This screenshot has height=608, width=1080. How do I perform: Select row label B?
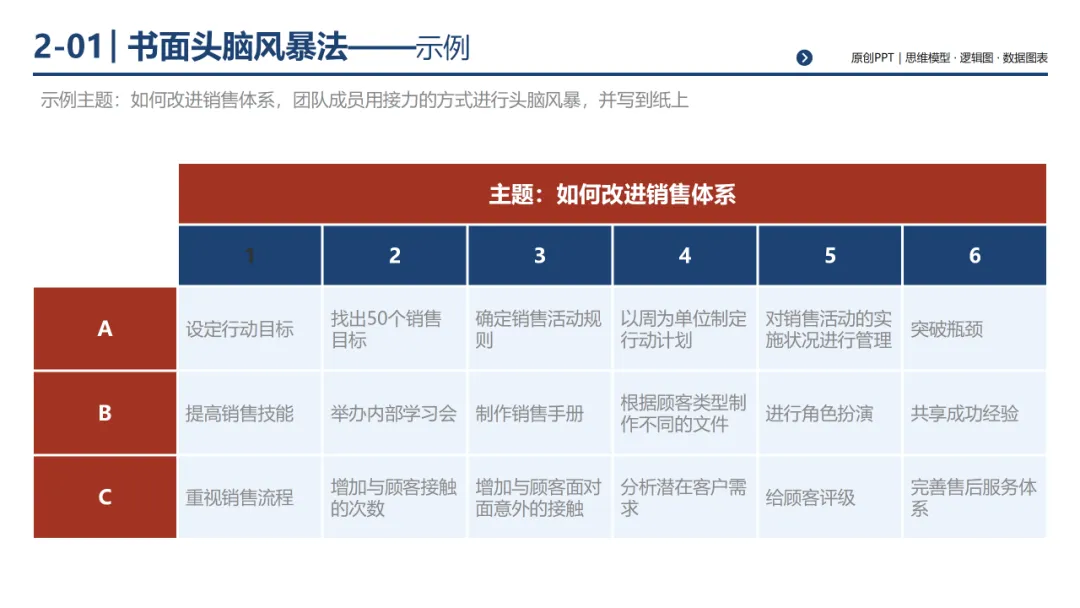click(x=104, y=413)
